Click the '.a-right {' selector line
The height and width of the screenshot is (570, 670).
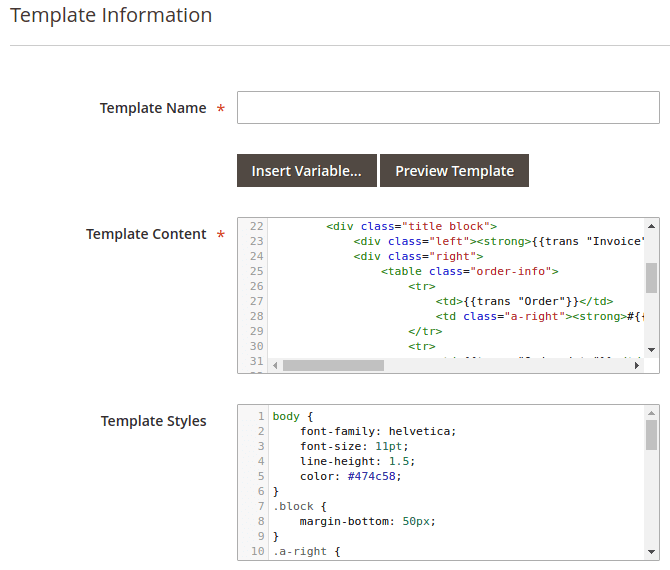[x=306, y=551]
